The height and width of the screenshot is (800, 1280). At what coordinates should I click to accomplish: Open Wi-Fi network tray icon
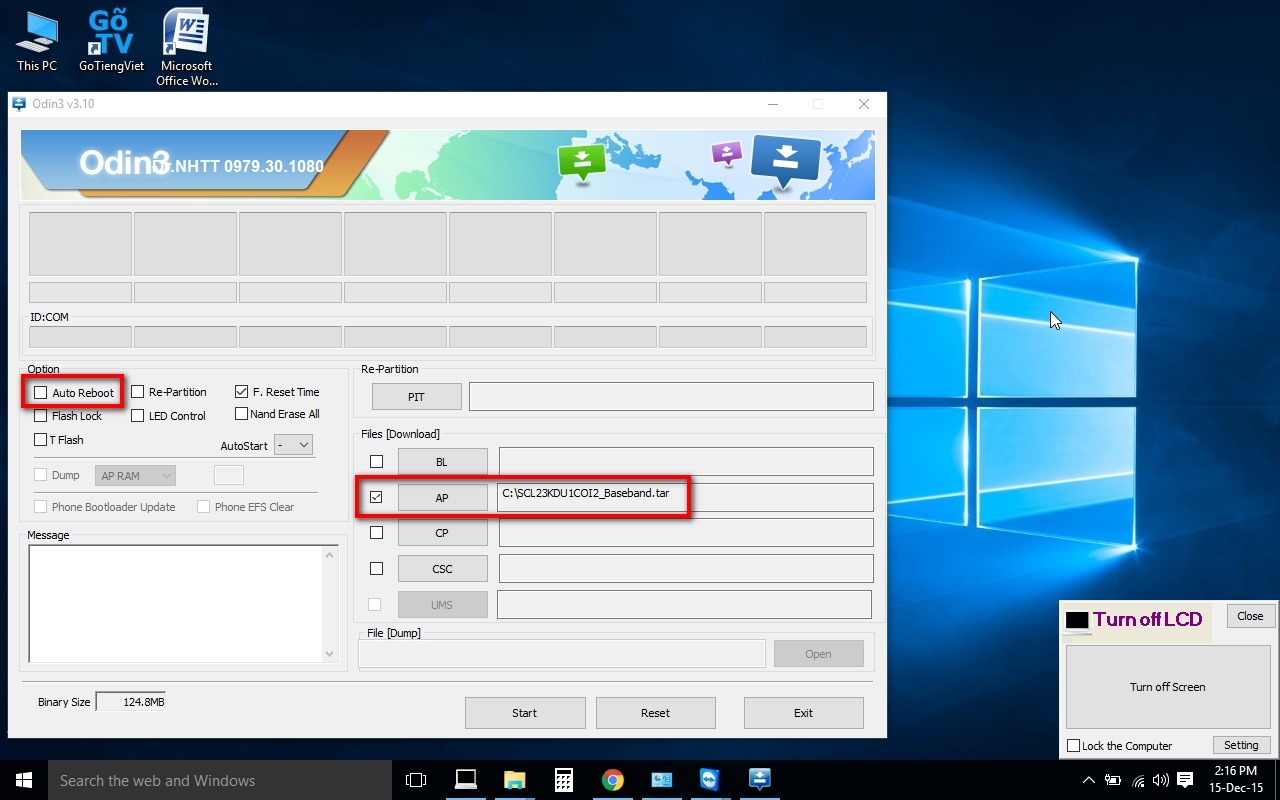click(1138, 780)
